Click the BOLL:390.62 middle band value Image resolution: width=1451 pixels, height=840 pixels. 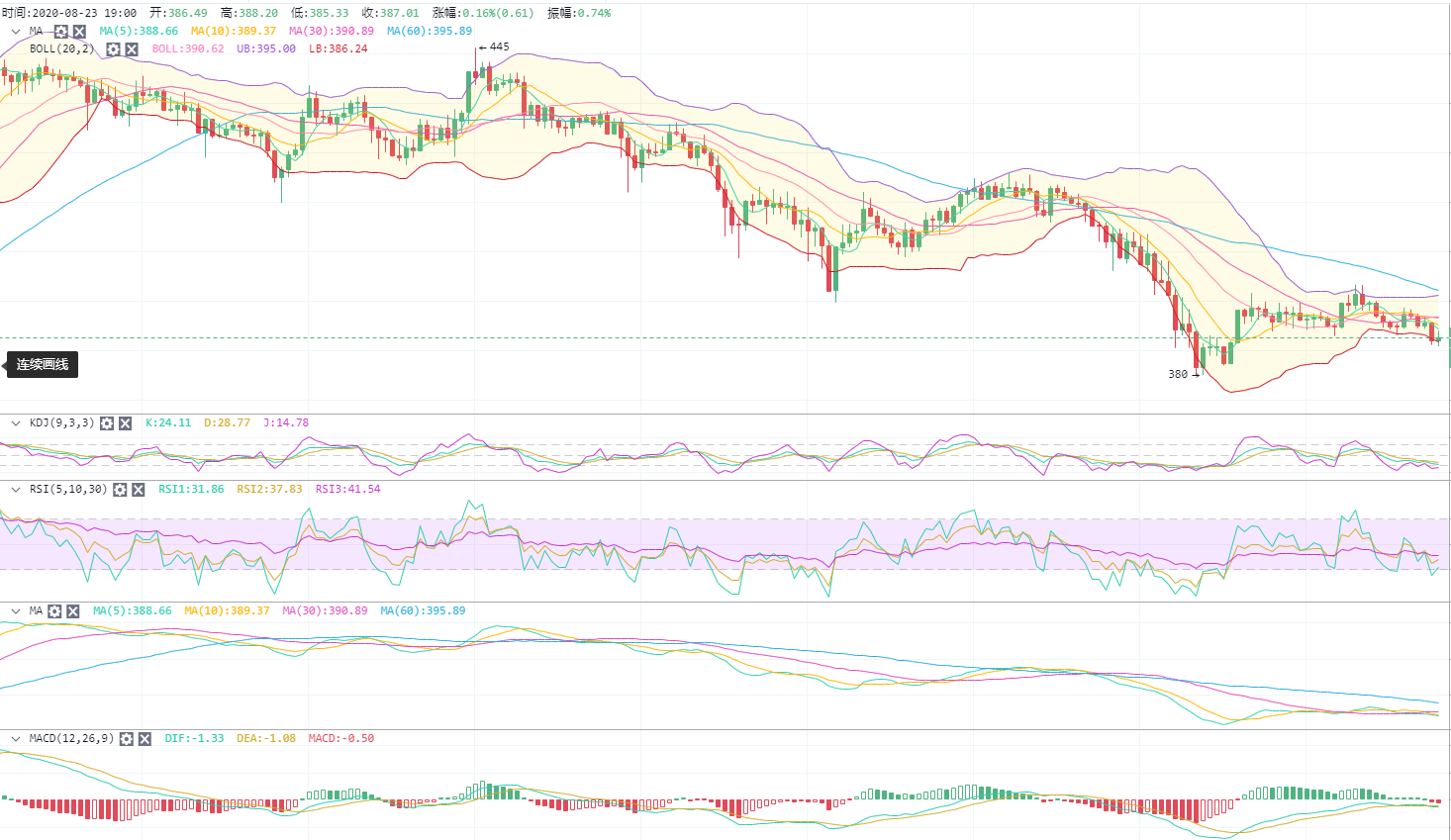(188, 49)
